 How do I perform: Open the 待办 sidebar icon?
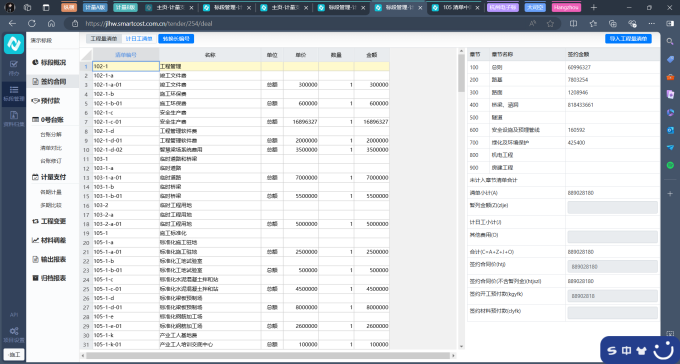(13, 68)
